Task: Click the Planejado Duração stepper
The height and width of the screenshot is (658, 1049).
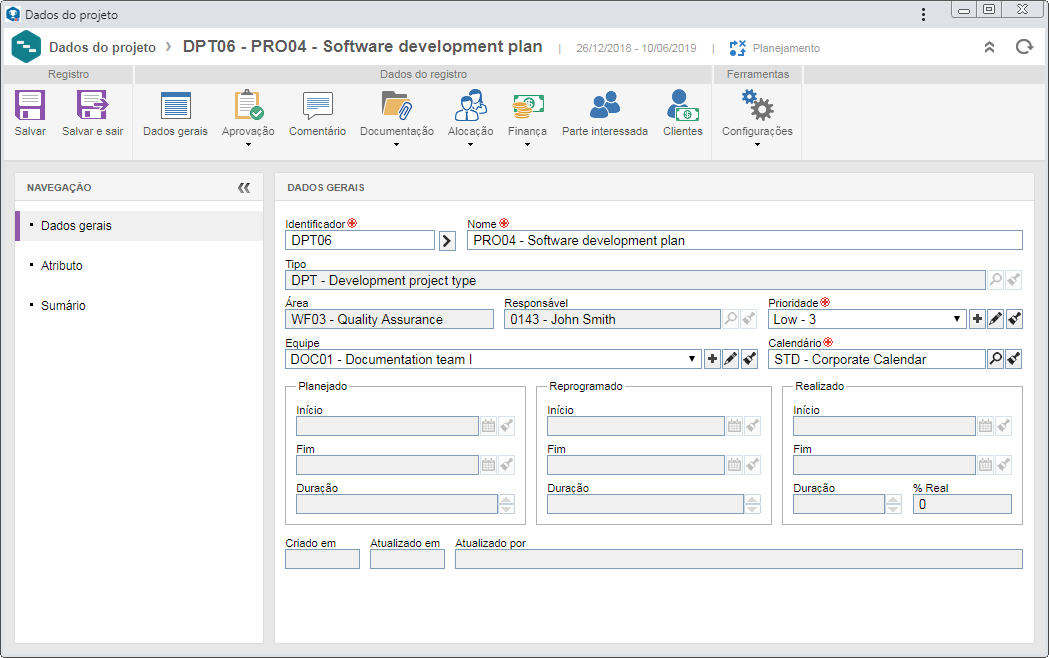Action: pyautogui.click(x=506, y=504)
